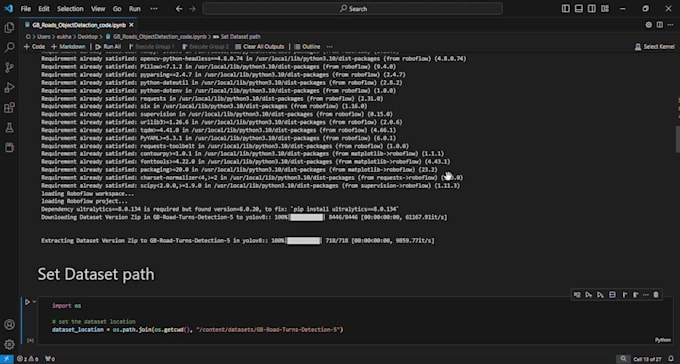Close the GB_Roads_ObjectDetection_code.ipynb tab
680x364 pixels.
pos(131,25)
